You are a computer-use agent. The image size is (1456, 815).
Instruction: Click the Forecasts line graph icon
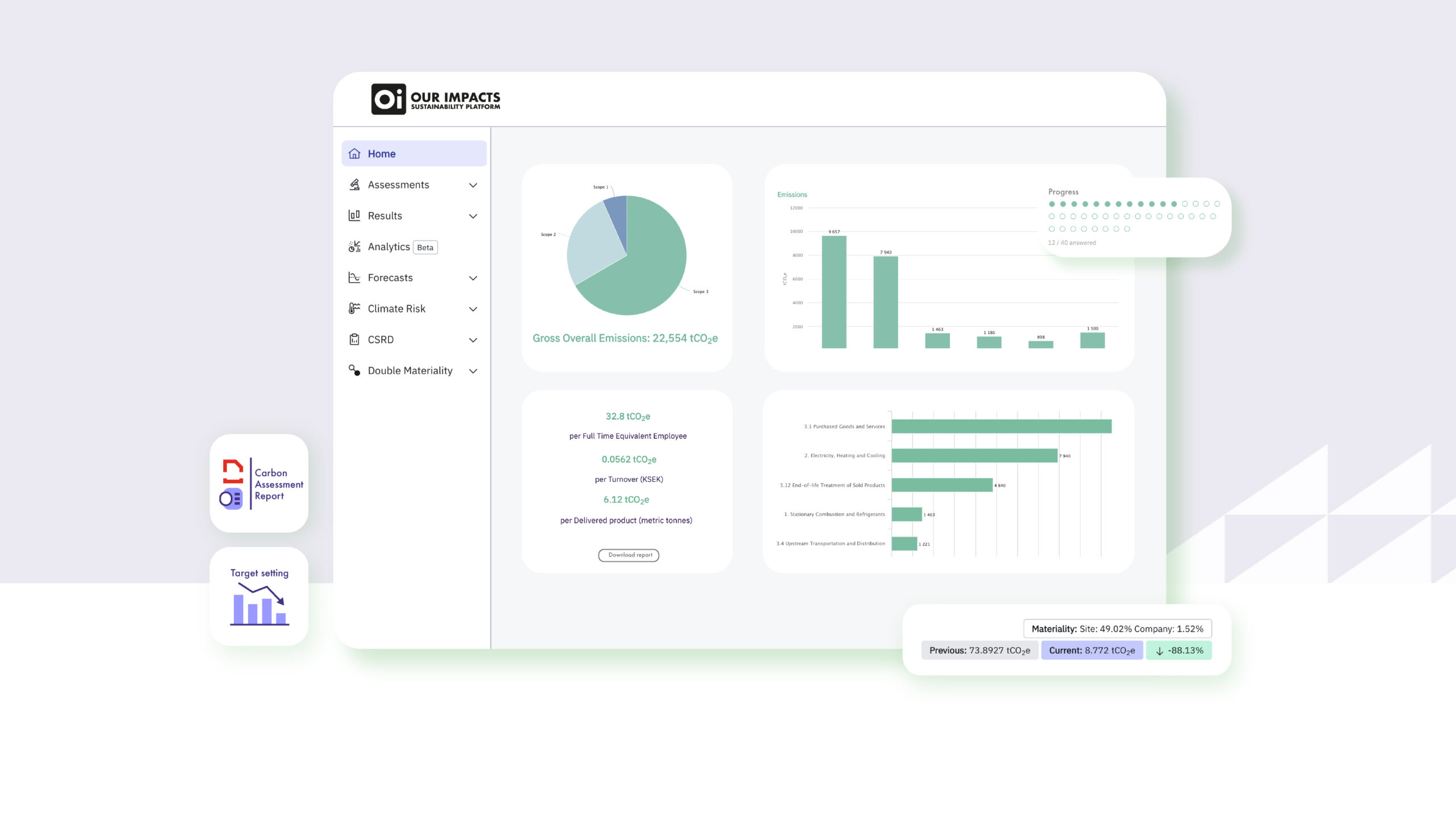[354, 278]
